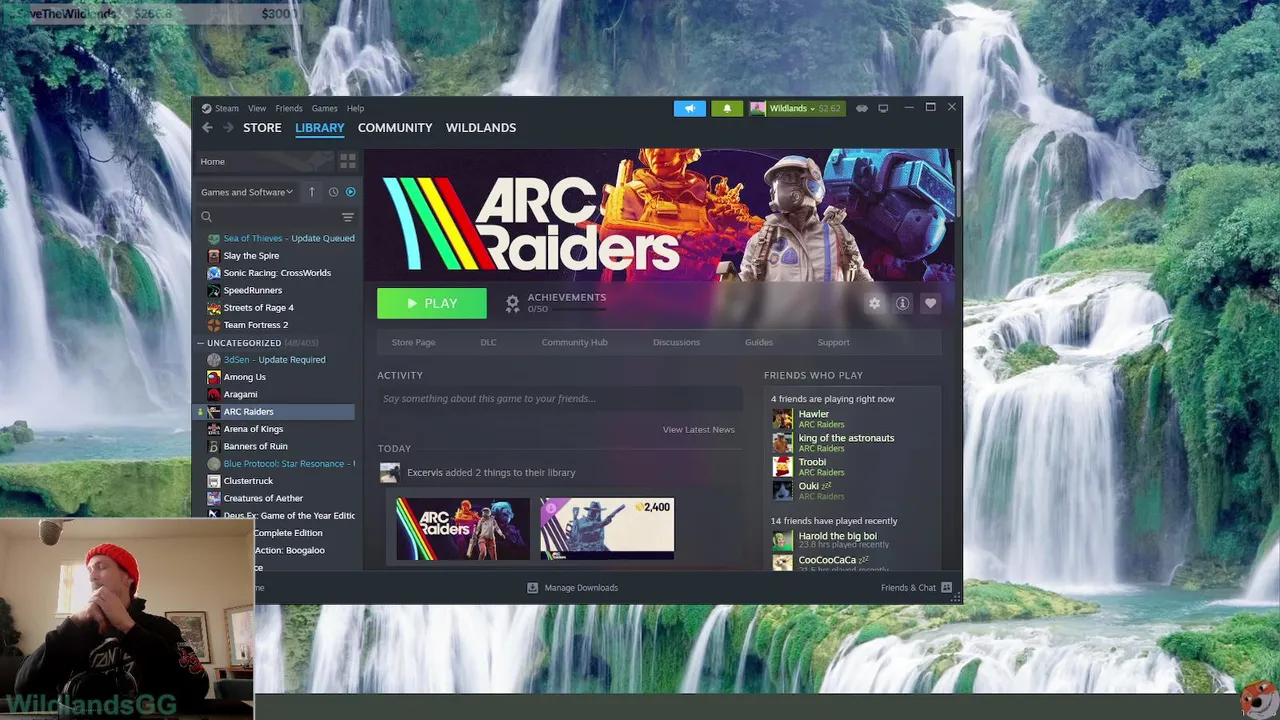Open advanced filter lines icon by search
Image resolution: width=1280 pixels, height=720 pixels.
click(x=348, y=217)
